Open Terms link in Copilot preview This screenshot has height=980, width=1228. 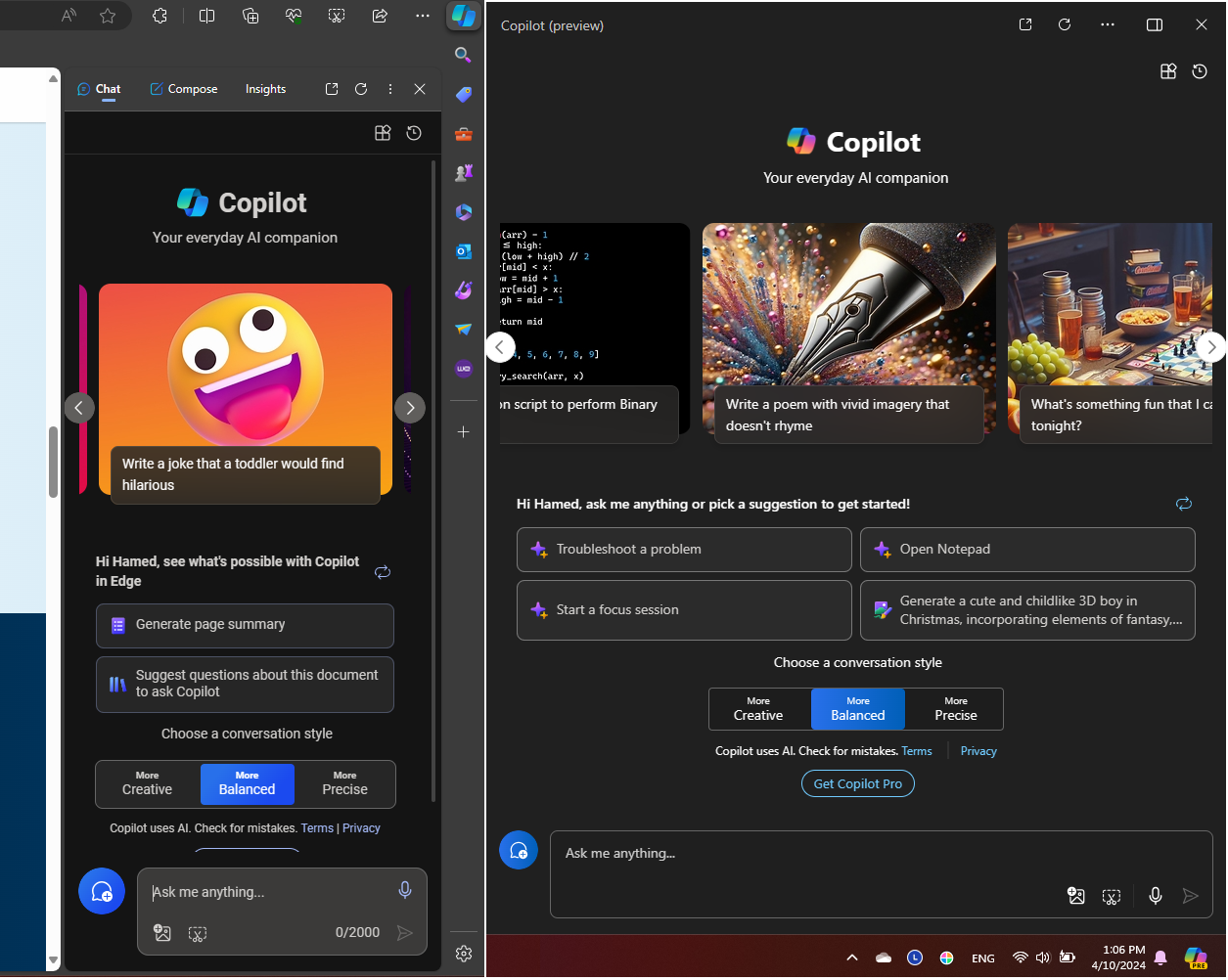point(917,751)
